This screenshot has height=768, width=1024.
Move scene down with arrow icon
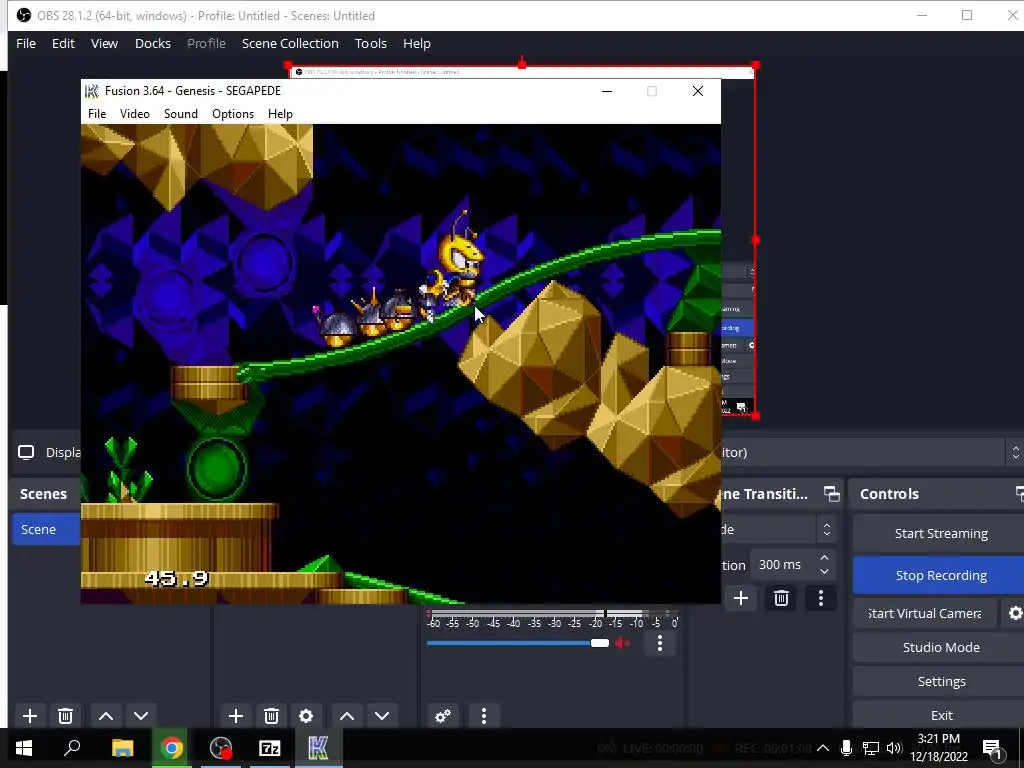click(x=141, y=716)
